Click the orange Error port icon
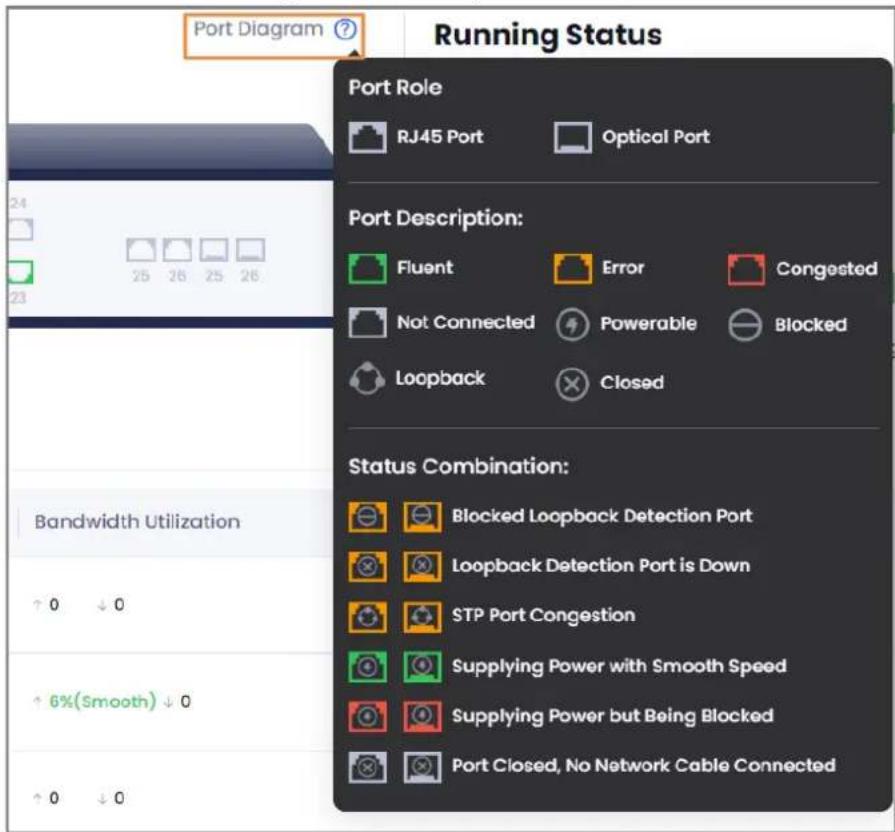The image size is (895, 832). pyautogui.click(x=573, y=269)
